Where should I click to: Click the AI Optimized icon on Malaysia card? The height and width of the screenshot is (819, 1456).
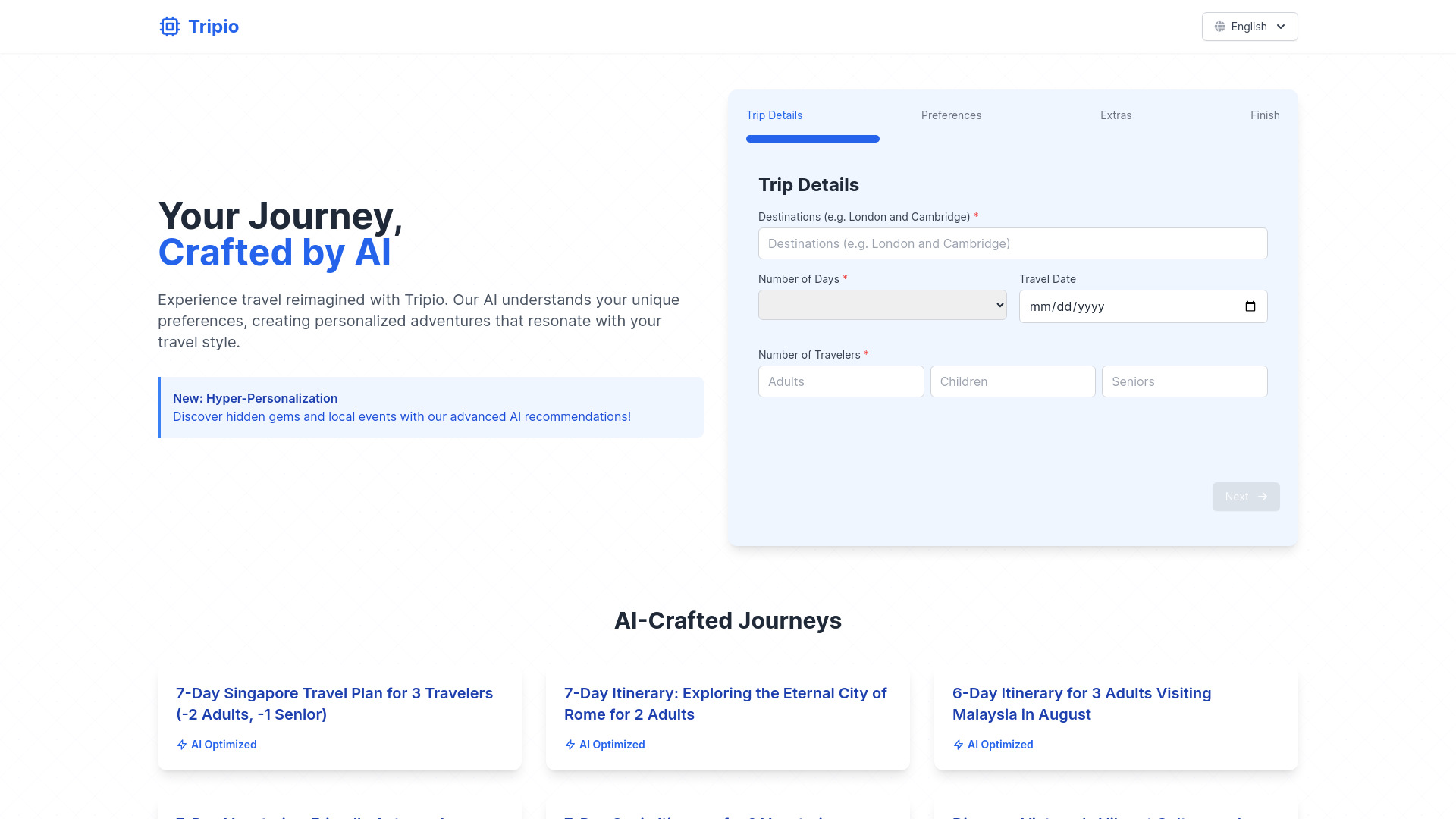coord(957,744)
